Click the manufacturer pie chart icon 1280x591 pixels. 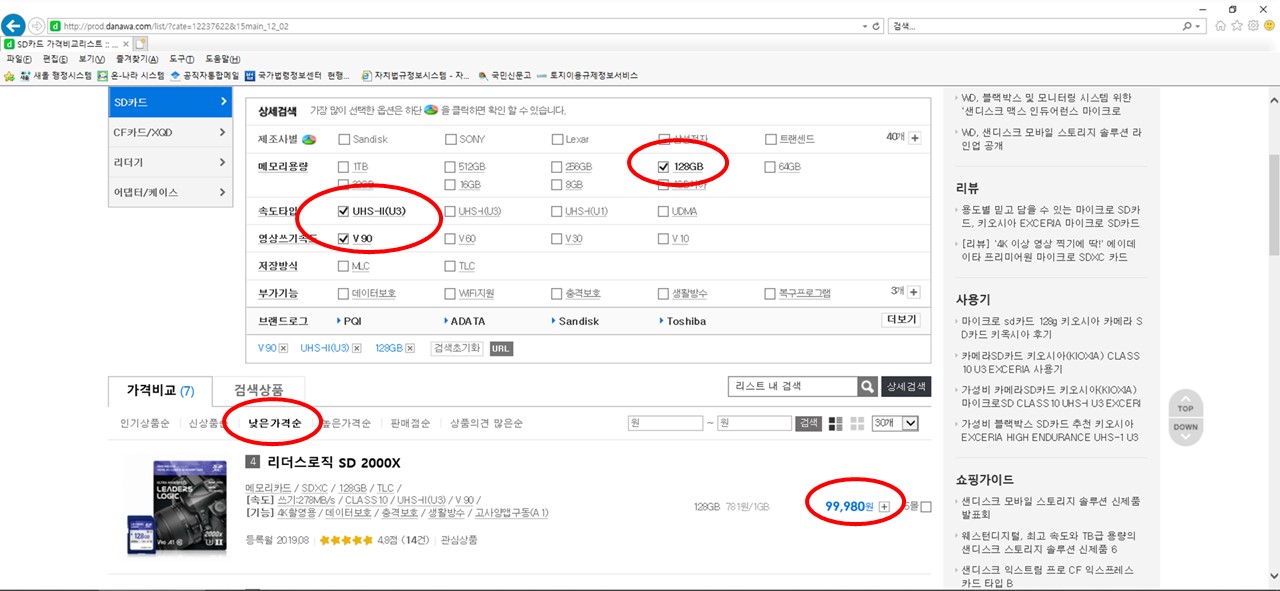310,139
